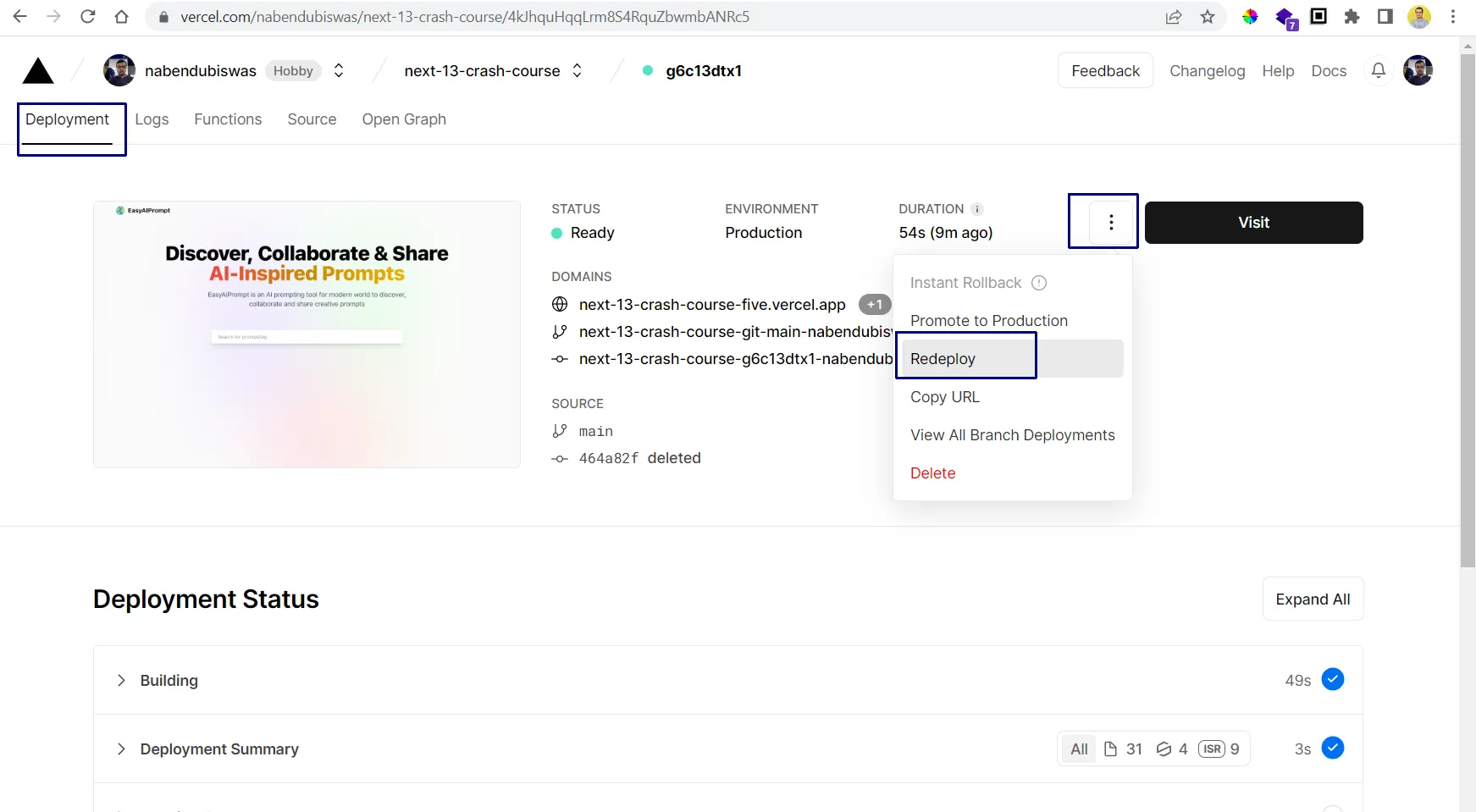Image resolution: width=1476 pixels, height=812 pixels.
Task: Bookmark this page with star icon
Action: click(1208, 17)
